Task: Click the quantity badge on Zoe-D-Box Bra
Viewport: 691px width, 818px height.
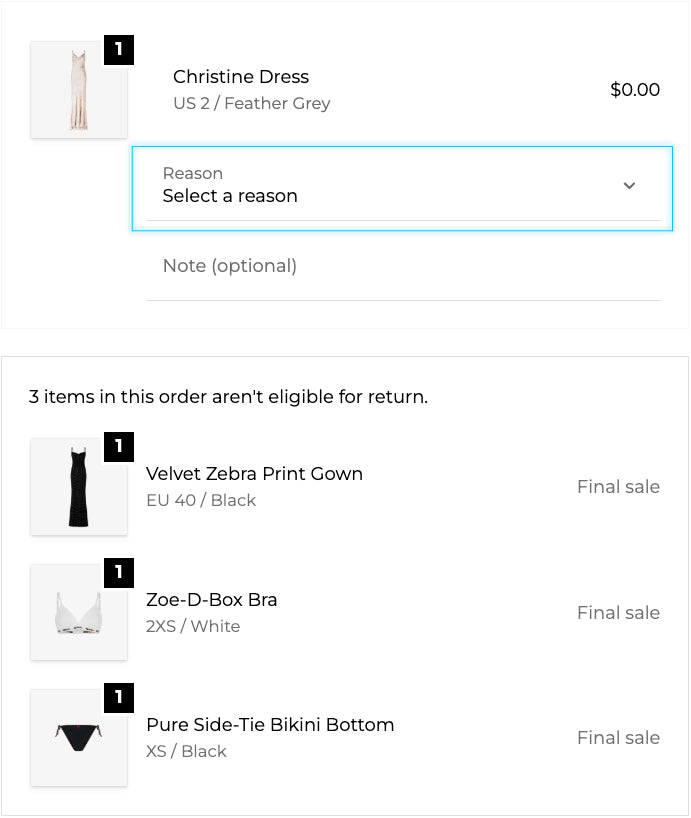Action: pyautogui.click(x=119, y=573)
